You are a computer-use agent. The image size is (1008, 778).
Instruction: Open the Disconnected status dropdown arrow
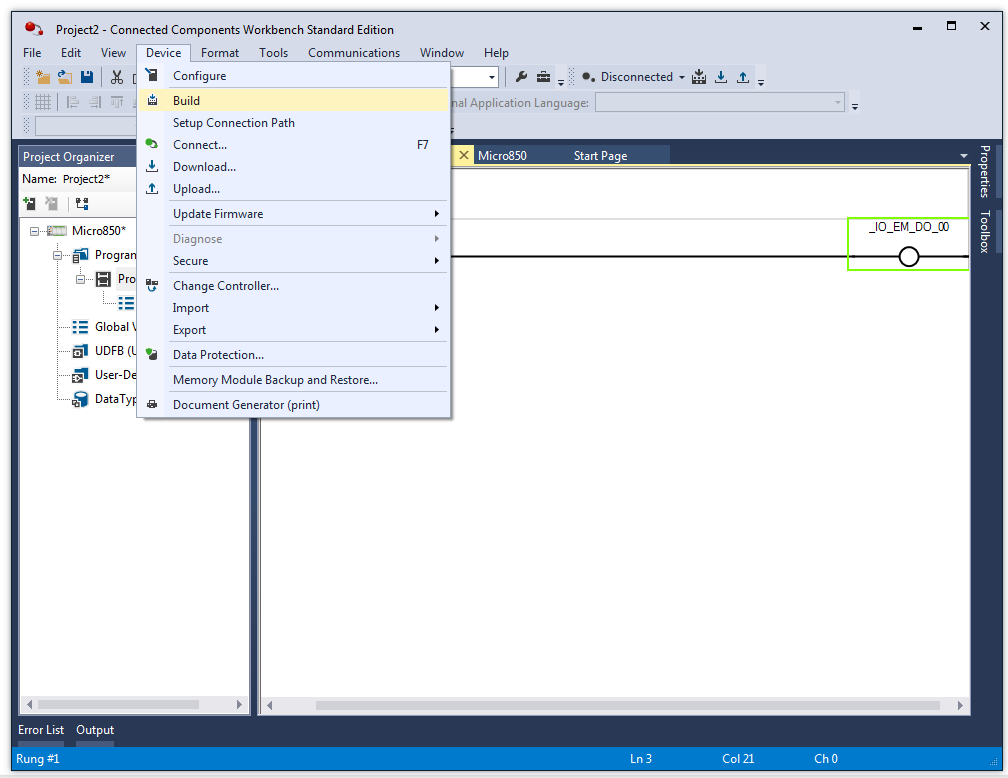(x=682, y=77)
